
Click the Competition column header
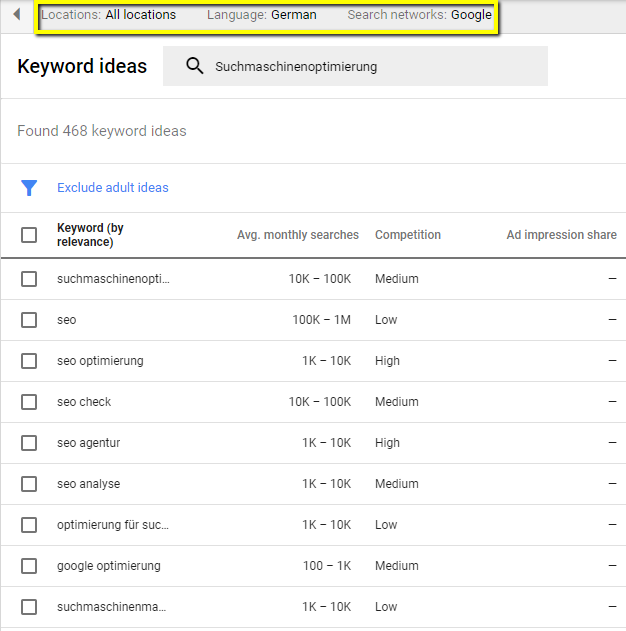407,235
